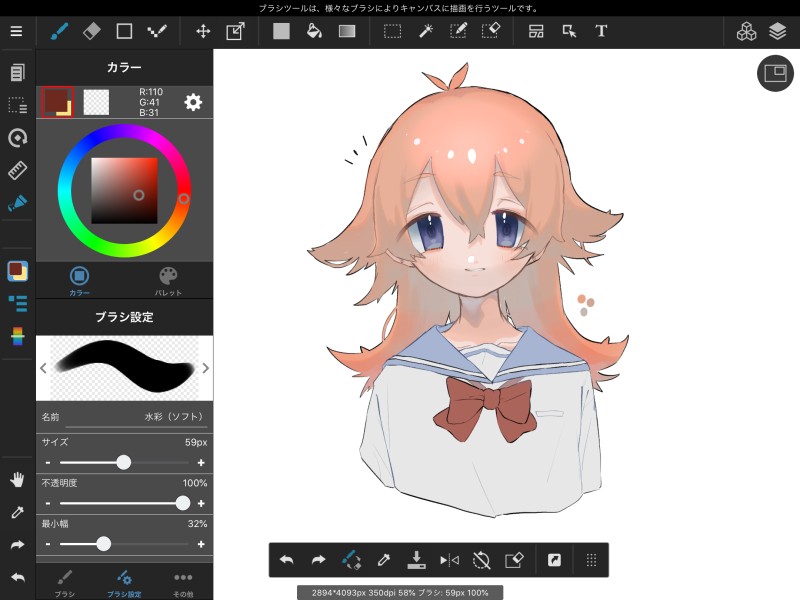Image resolution: width=800 pixels, height=600 pixels.
Task: Switch to the ブラシ bottom tab
Action: 65,584
